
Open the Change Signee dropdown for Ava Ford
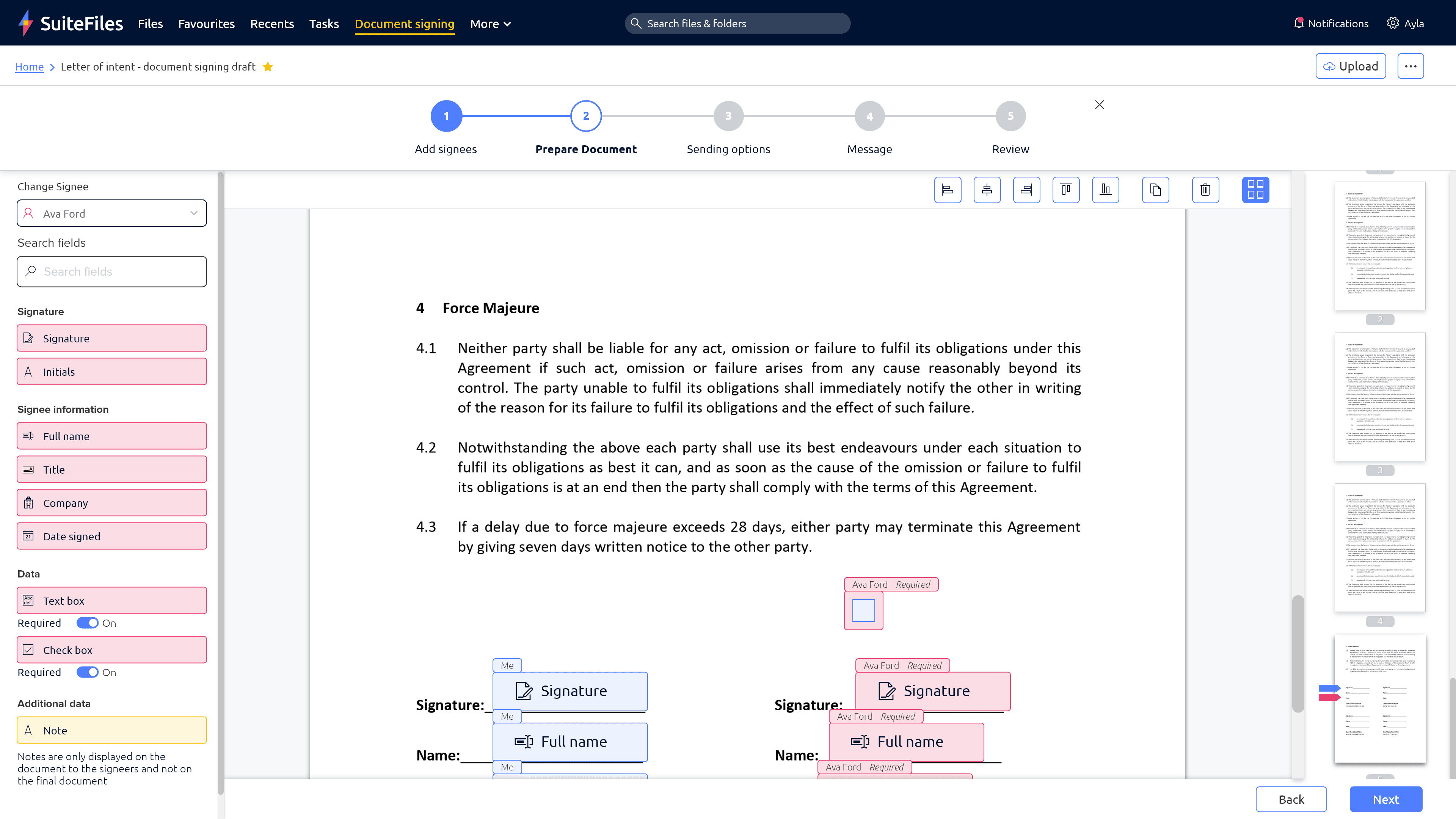[x=112, y=213]
